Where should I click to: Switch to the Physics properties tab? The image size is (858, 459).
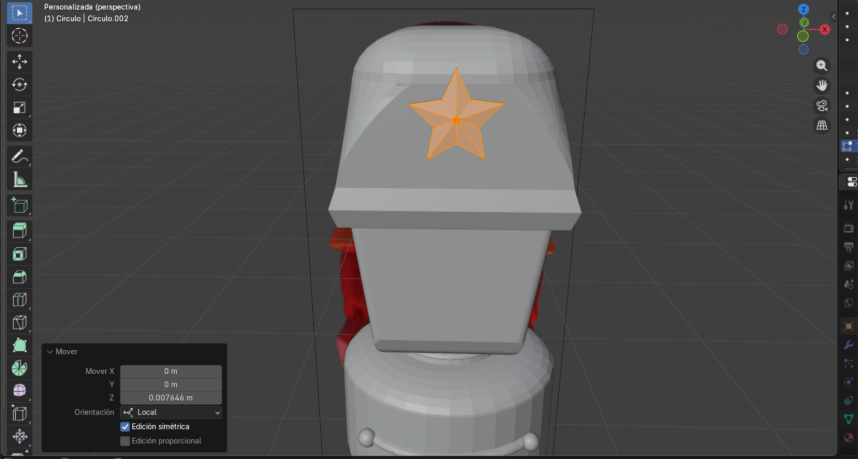849,382
